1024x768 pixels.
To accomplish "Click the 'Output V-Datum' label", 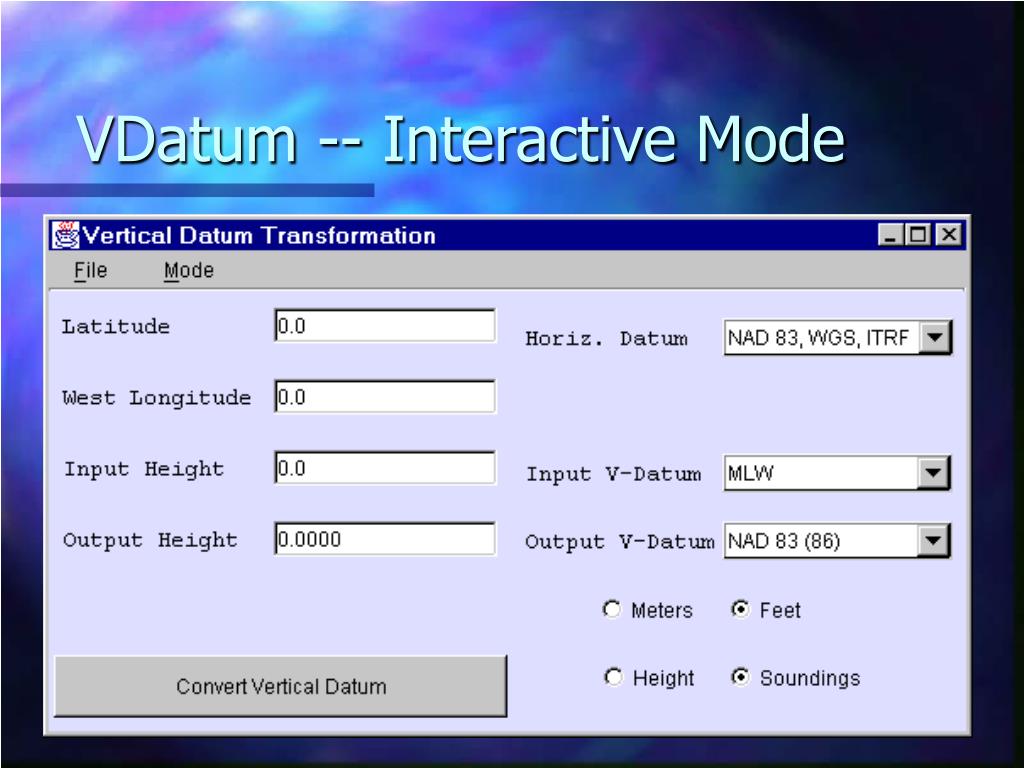I will click(620, 542).
